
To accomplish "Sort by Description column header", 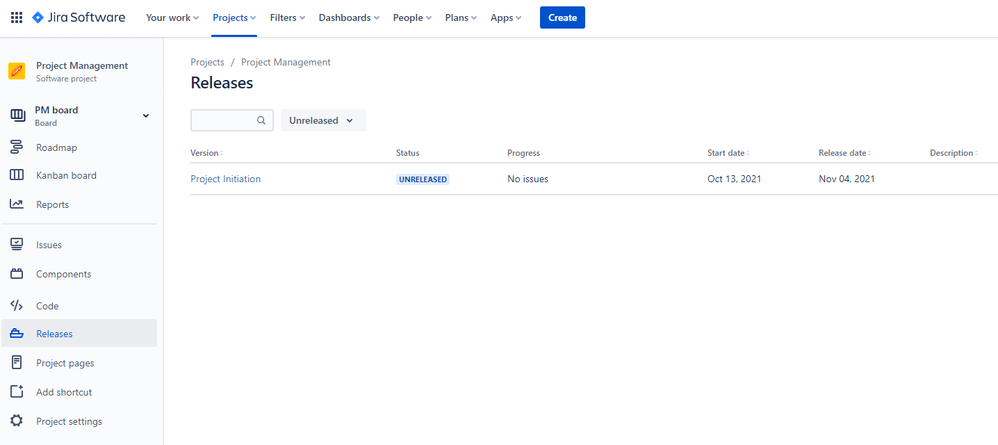I will coord(953,153).
